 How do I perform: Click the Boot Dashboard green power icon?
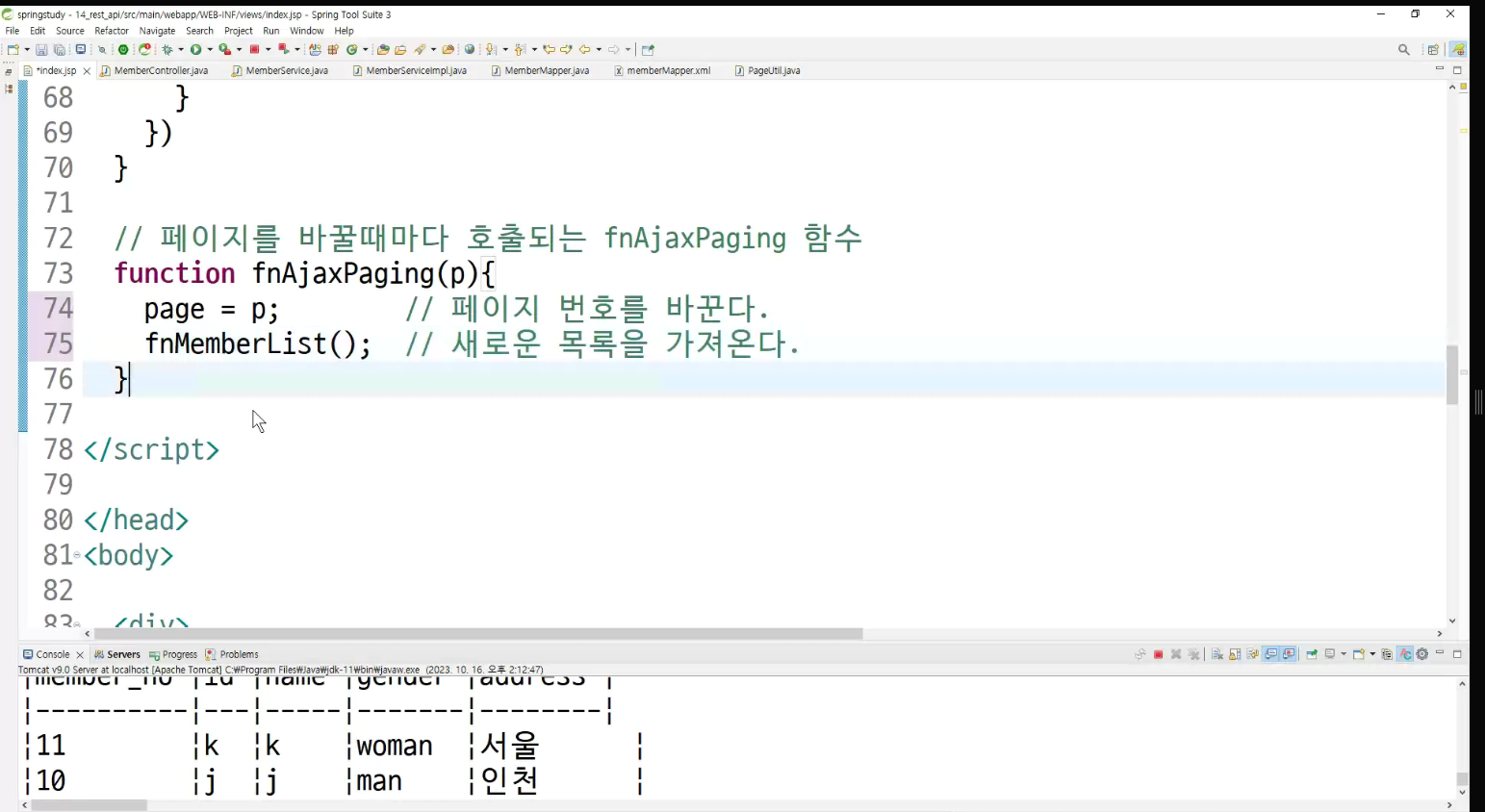(x=123, y=50)
